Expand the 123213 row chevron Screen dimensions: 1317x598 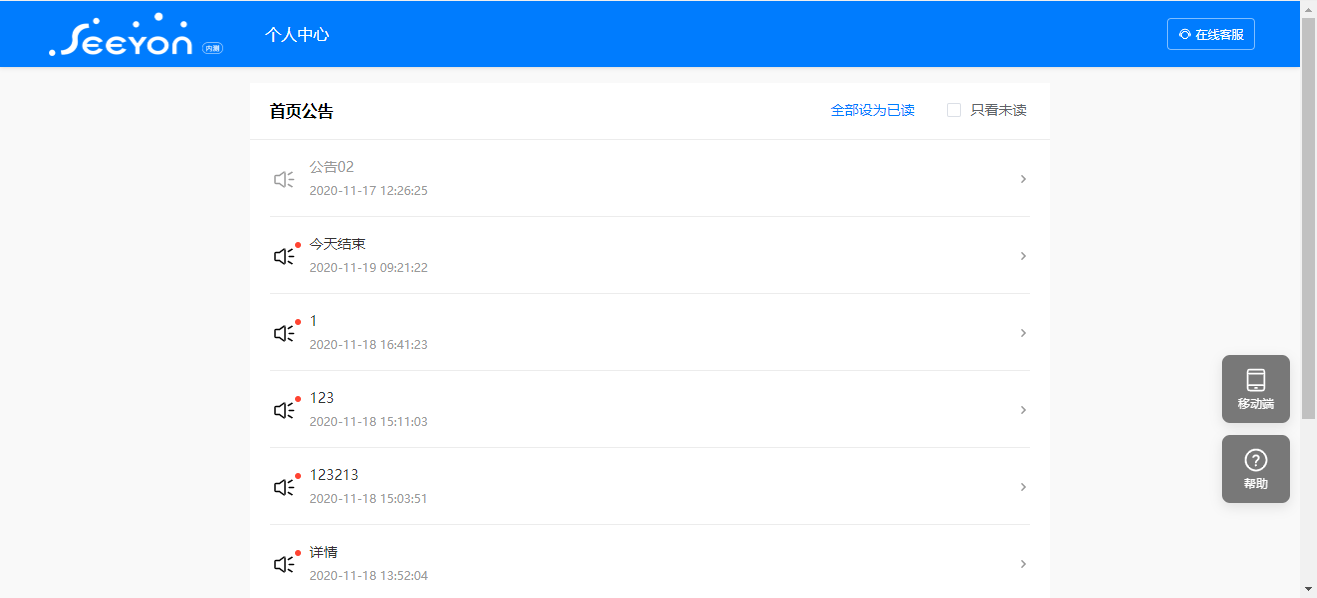pos(1023,487)
